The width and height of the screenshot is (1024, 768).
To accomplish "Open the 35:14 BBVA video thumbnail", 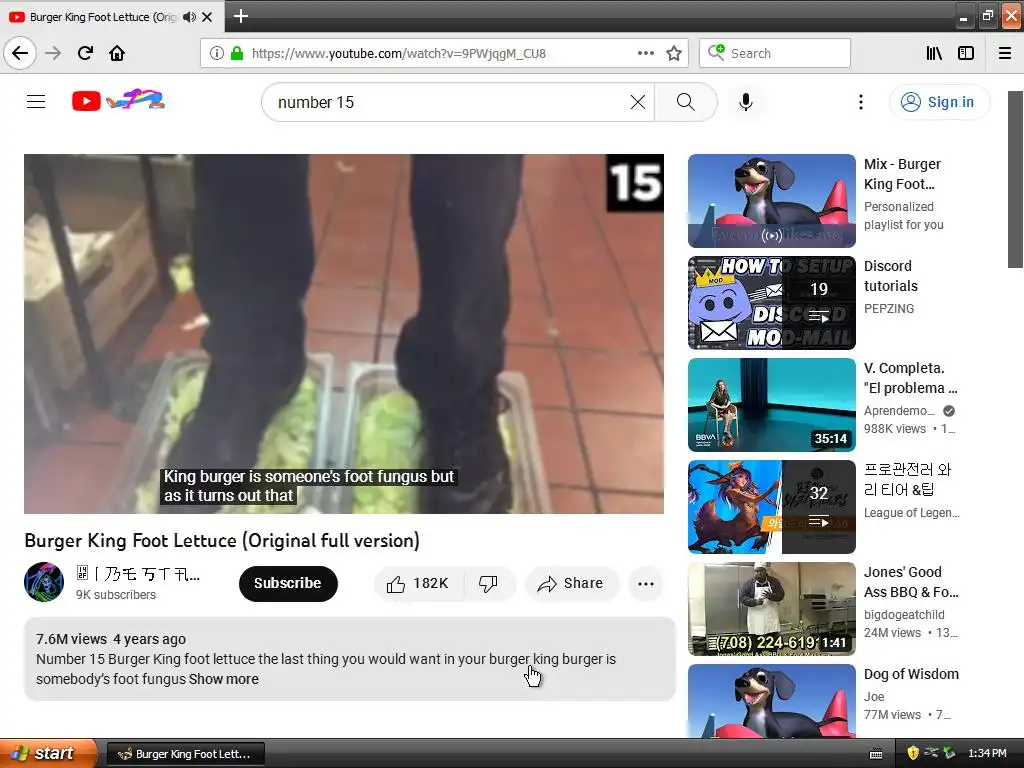I will (771, 404).
